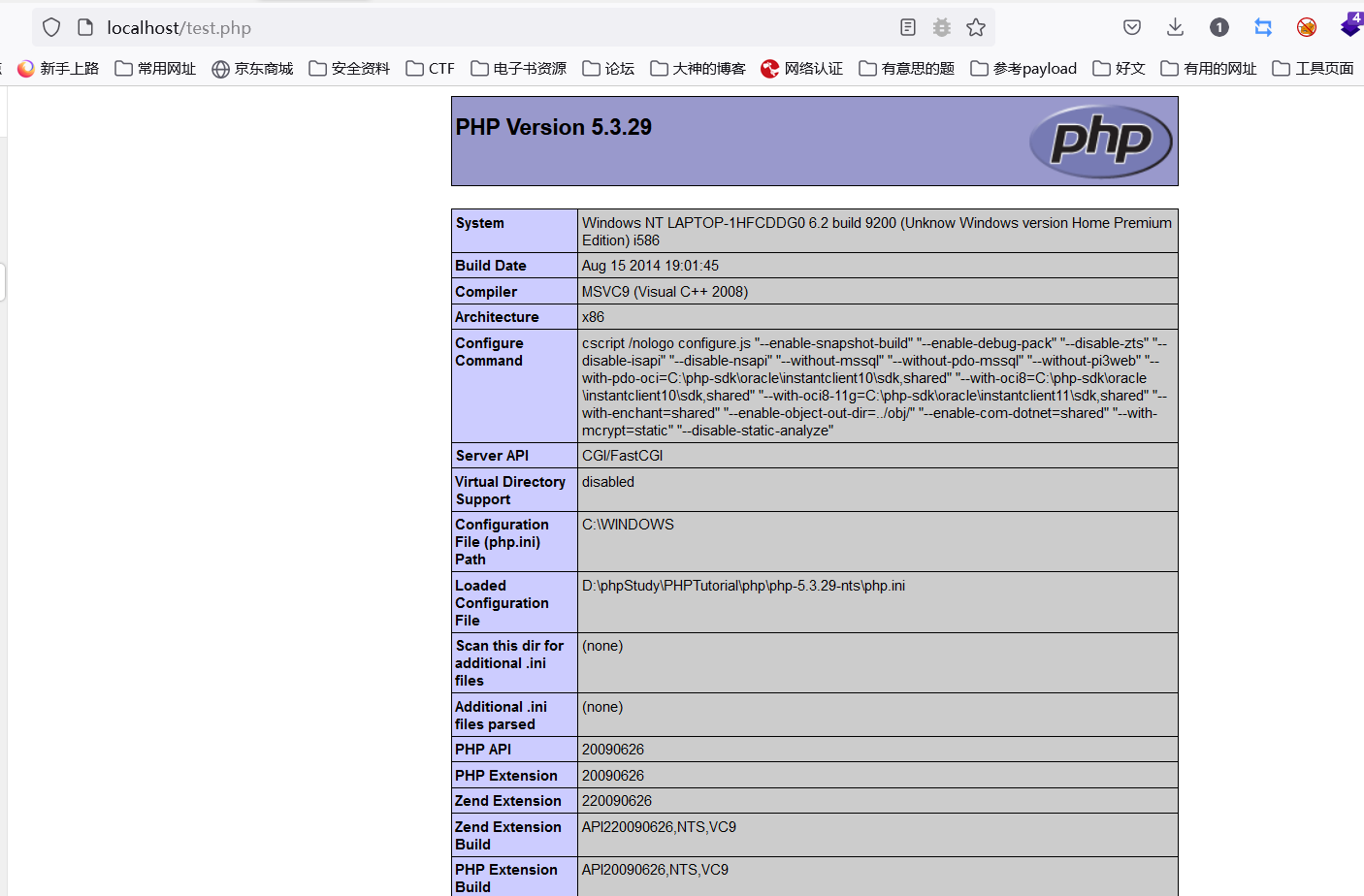
Task: Click the blue sync arrows extension icon
Action: 1263,27
